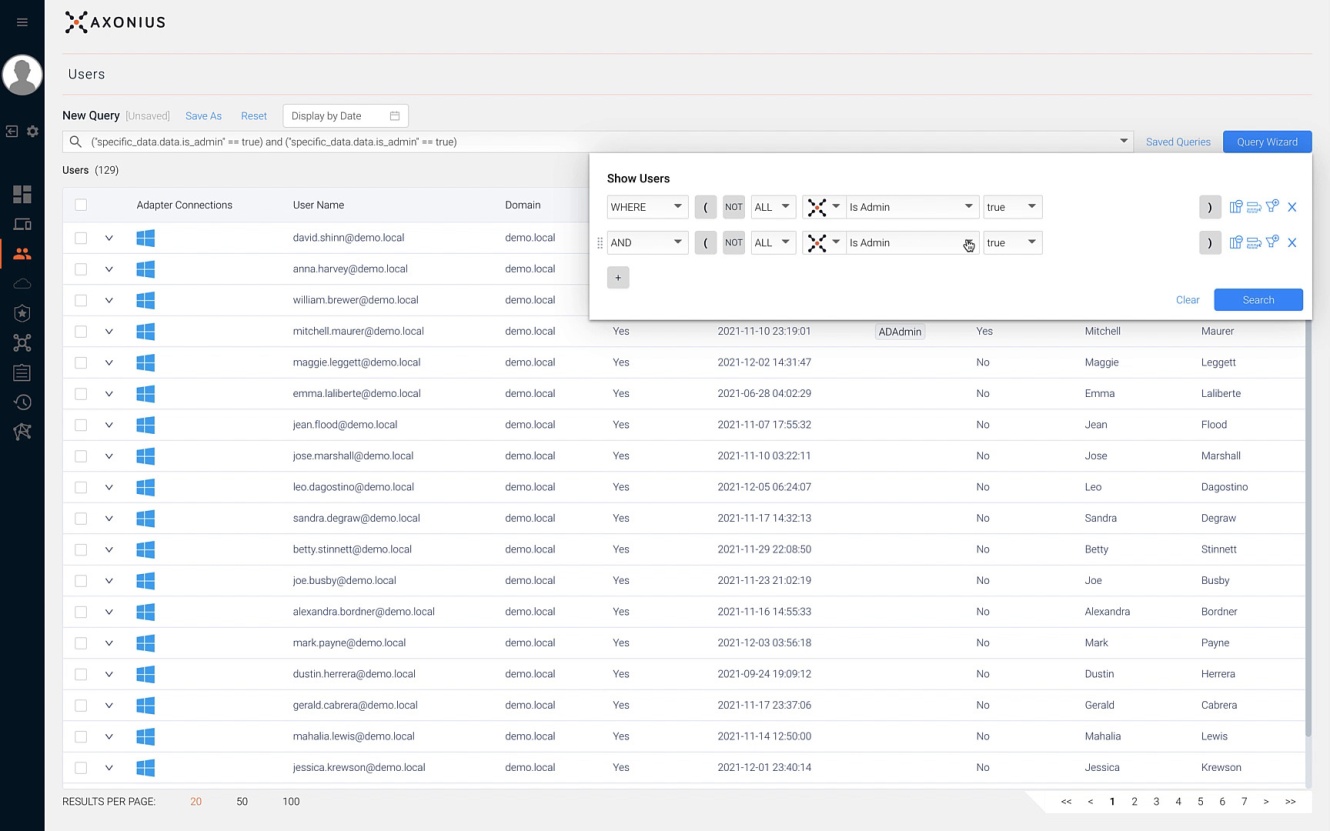Image resolution: width=1330 pixels, height=831 pixels.
Task: Open the Users sidebar icon
Action: click(x=22, y=254)
